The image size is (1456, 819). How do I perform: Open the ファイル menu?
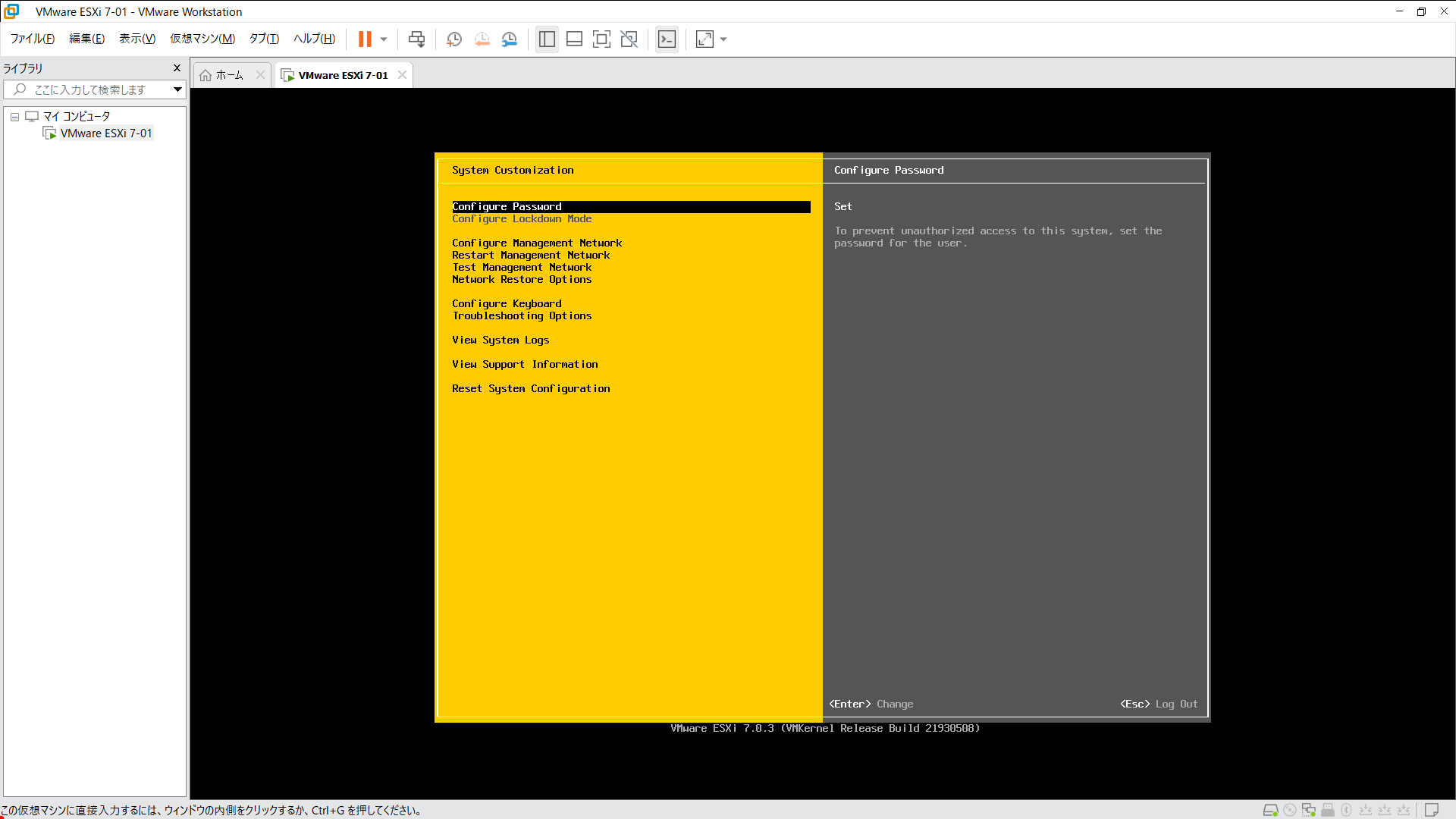(32, 39)
